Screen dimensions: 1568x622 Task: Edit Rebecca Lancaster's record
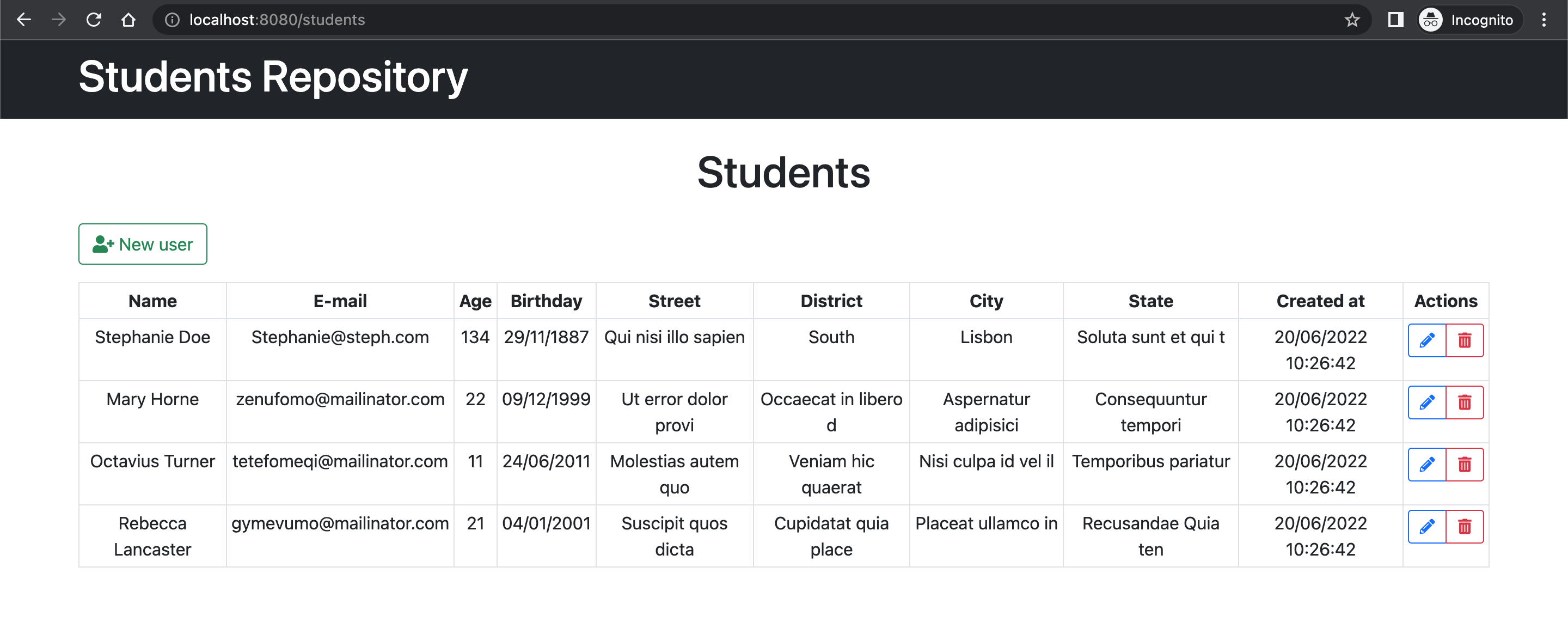pyautogui.click(x=1427, y=526)
